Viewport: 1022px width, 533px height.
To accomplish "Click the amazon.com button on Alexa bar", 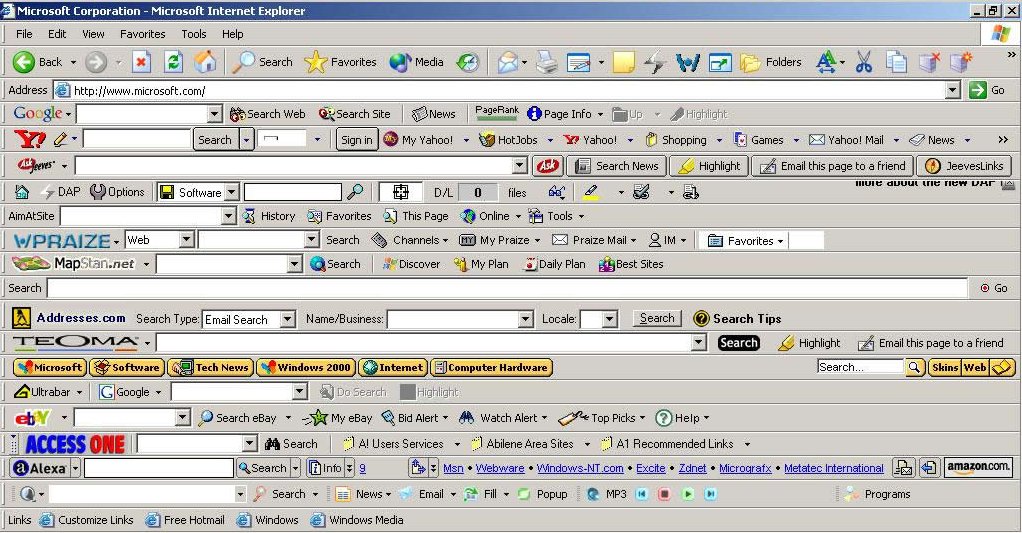I will pos(978,467).
